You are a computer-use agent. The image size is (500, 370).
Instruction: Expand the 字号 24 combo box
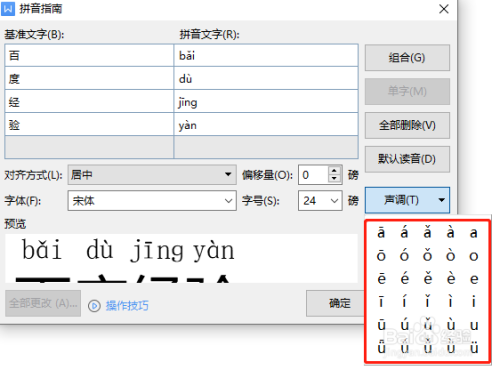pyautogui.click(x=320, y=200)
